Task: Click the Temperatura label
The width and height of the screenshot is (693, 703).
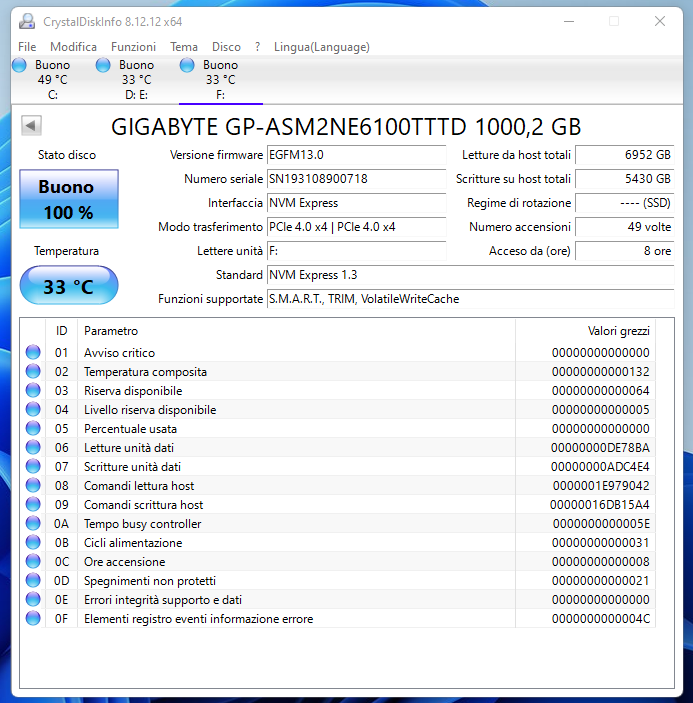Action: tap(66, 251)
